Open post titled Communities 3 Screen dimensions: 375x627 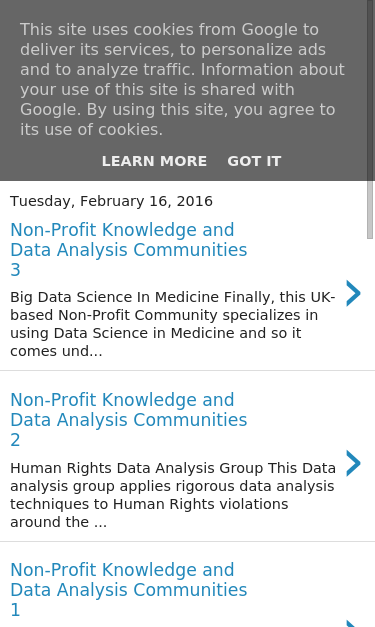[128, 250]
